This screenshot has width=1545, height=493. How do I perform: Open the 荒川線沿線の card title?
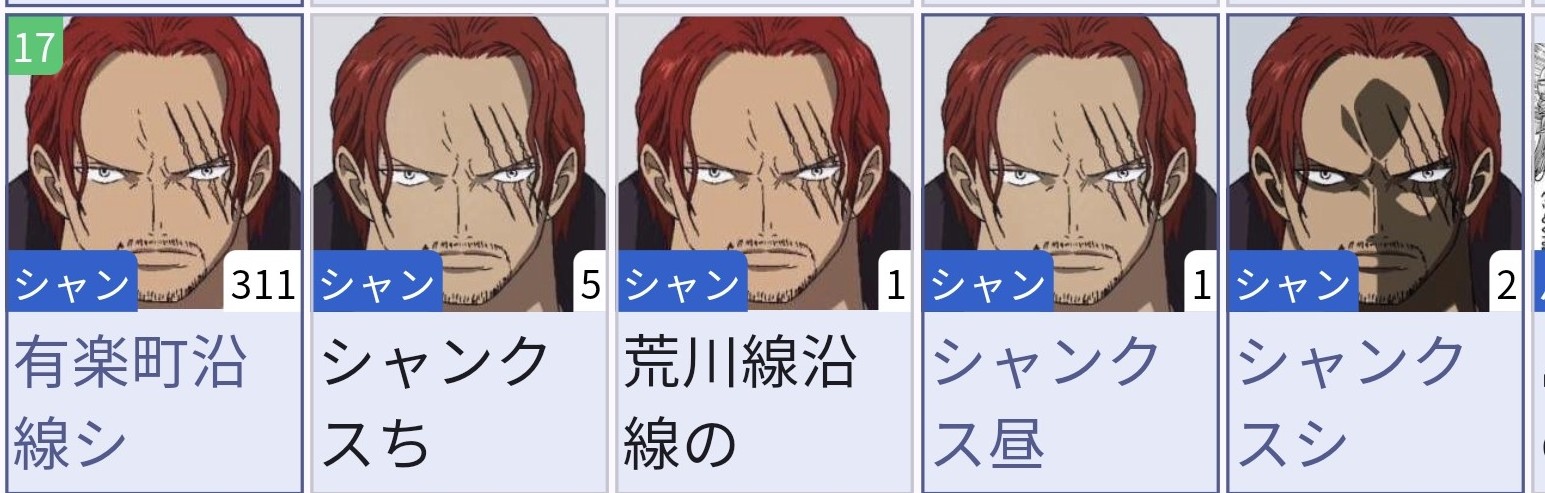pos(740,402)
